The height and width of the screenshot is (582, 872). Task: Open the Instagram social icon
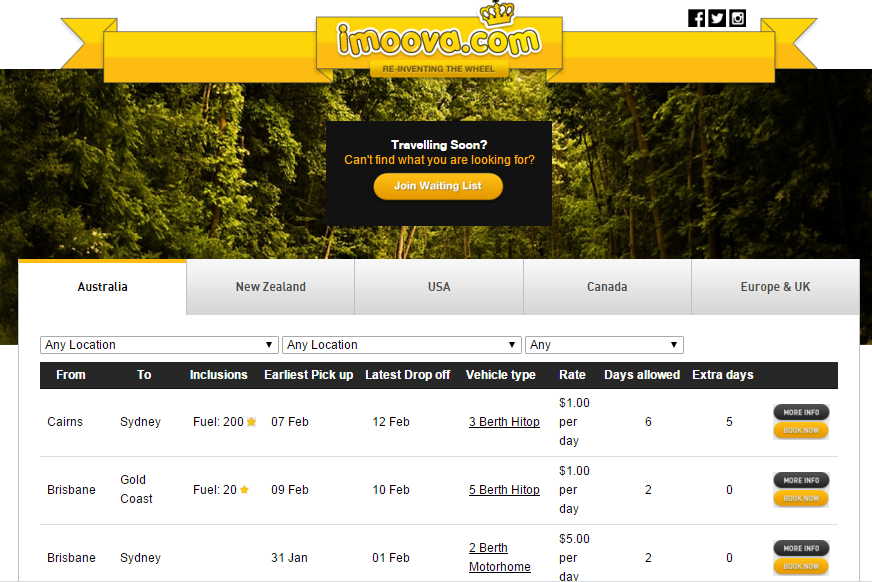click(x=737, y=18)
